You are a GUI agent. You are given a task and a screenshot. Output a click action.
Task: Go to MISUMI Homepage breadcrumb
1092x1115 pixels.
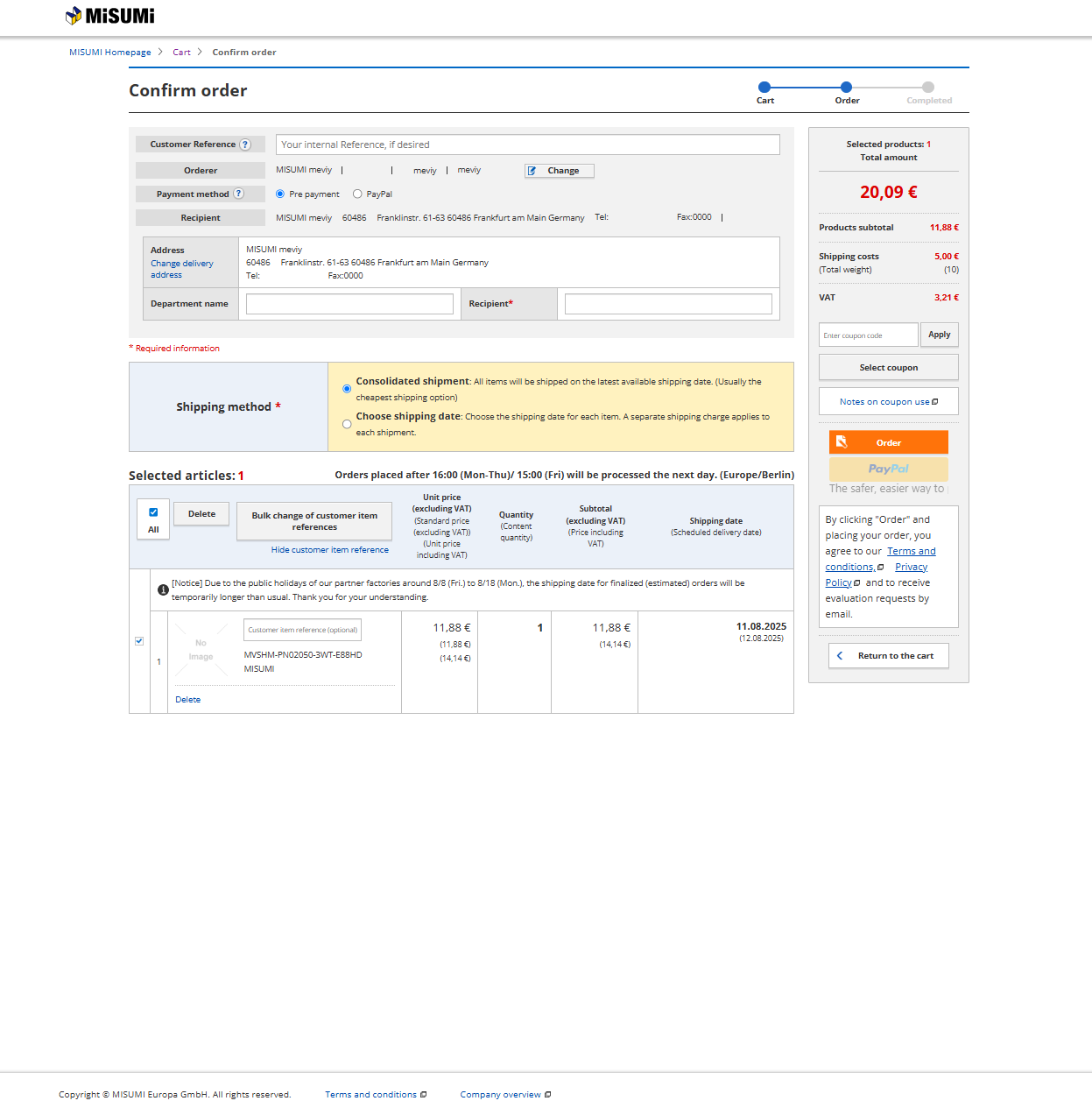[x=110, y=53]
